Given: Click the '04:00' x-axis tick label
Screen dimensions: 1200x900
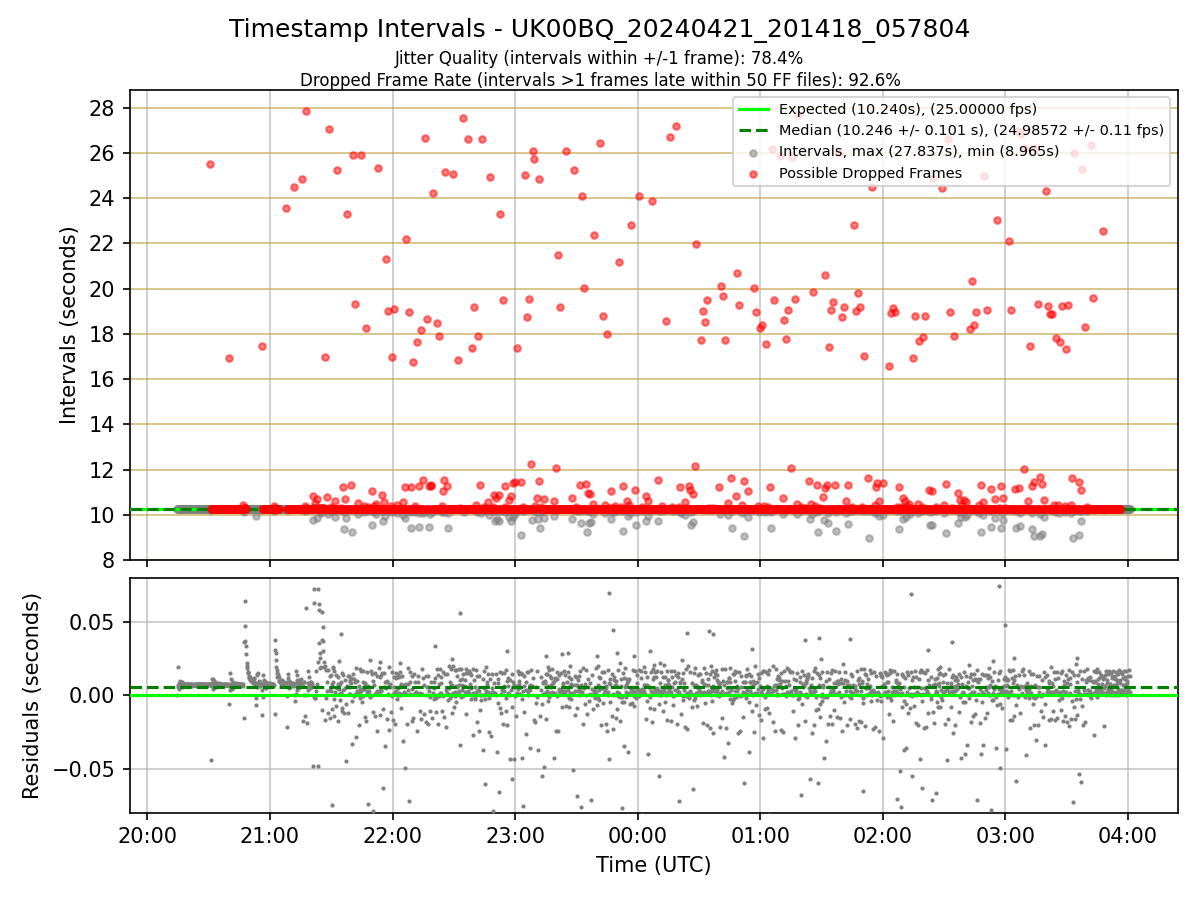Looking at the screenshot, I should pos(1128,836).
